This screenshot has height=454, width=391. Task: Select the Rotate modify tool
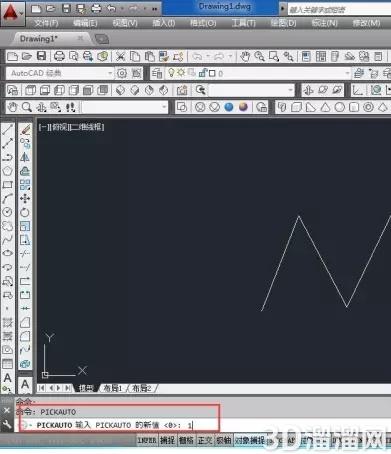pos(25,212)
